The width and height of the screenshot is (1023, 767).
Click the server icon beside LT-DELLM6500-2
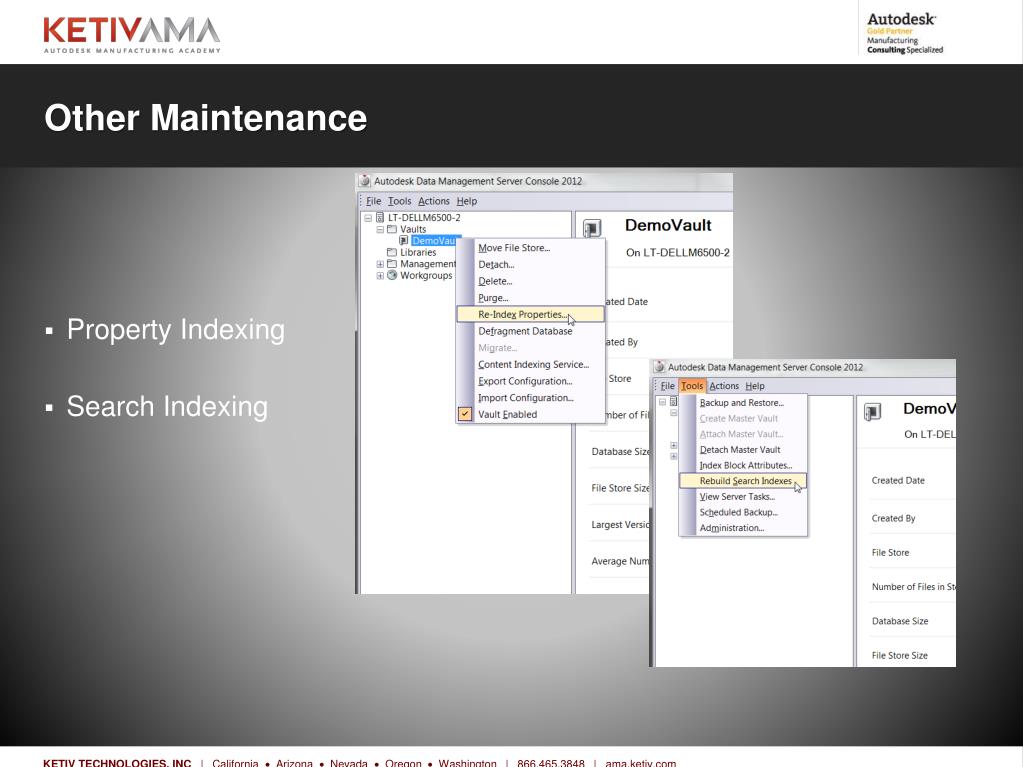380,218
